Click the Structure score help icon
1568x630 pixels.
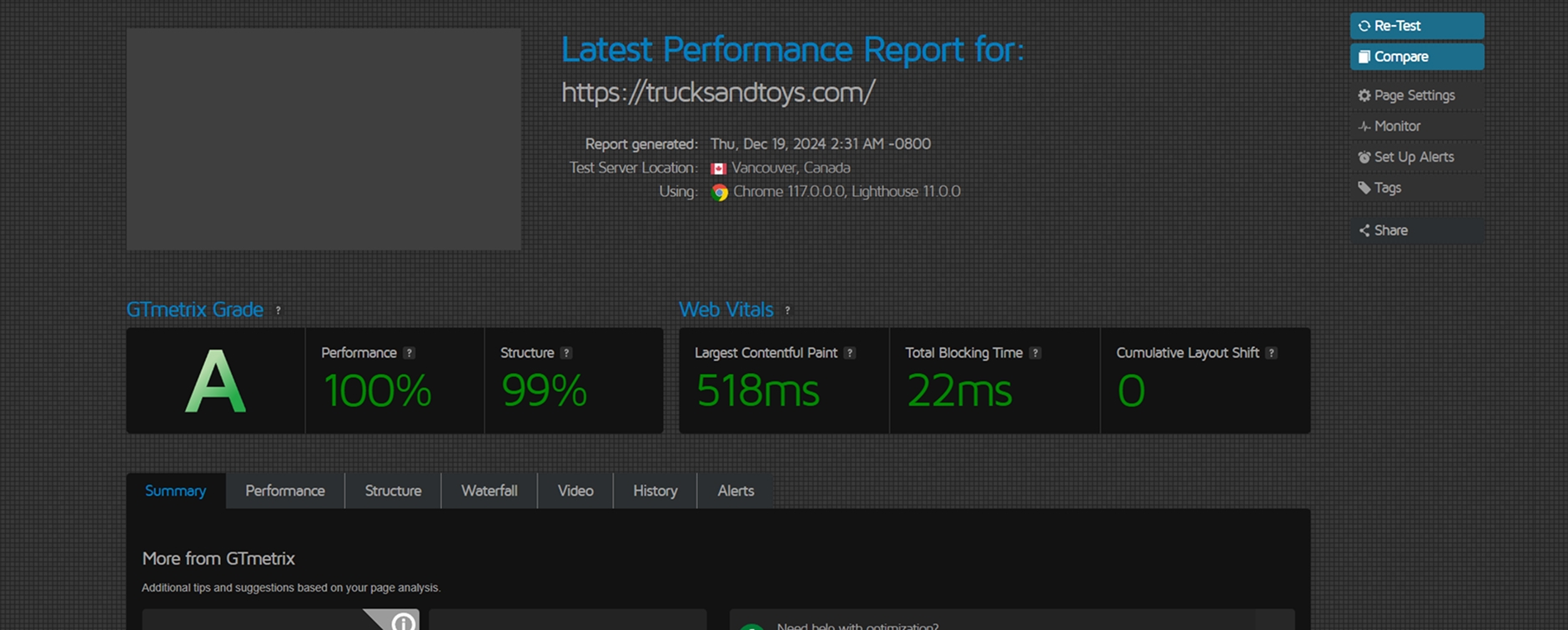pos(566,353)
